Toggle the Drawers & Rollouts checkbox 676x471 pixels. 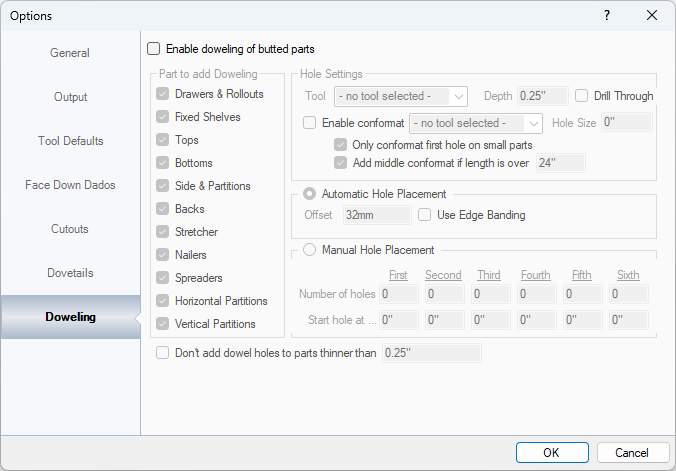tap(163, 94)
